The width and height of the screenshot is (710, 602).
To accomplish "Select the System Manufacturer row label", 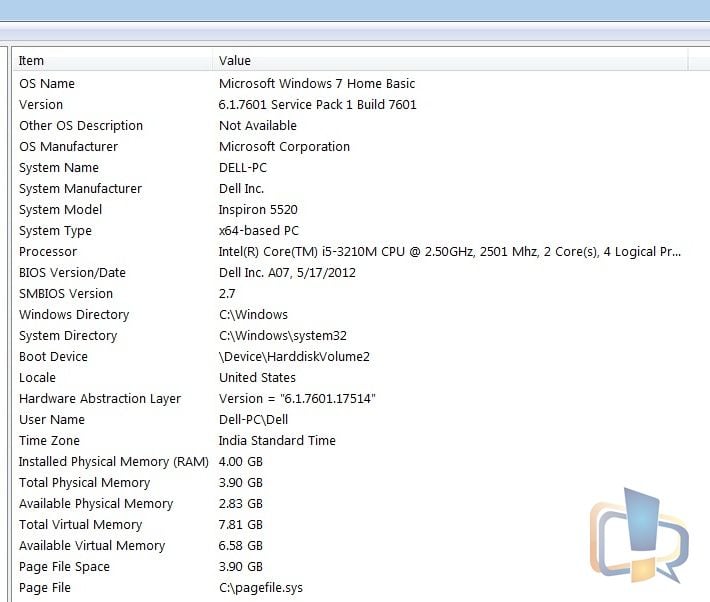I will (80, 188).
